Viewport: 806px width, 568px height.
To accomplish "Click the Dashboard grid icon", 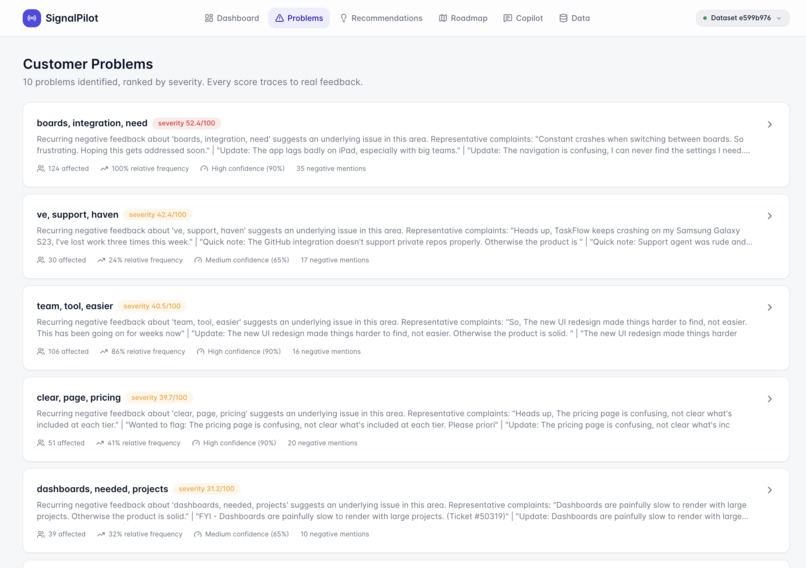I will point(209,18).
